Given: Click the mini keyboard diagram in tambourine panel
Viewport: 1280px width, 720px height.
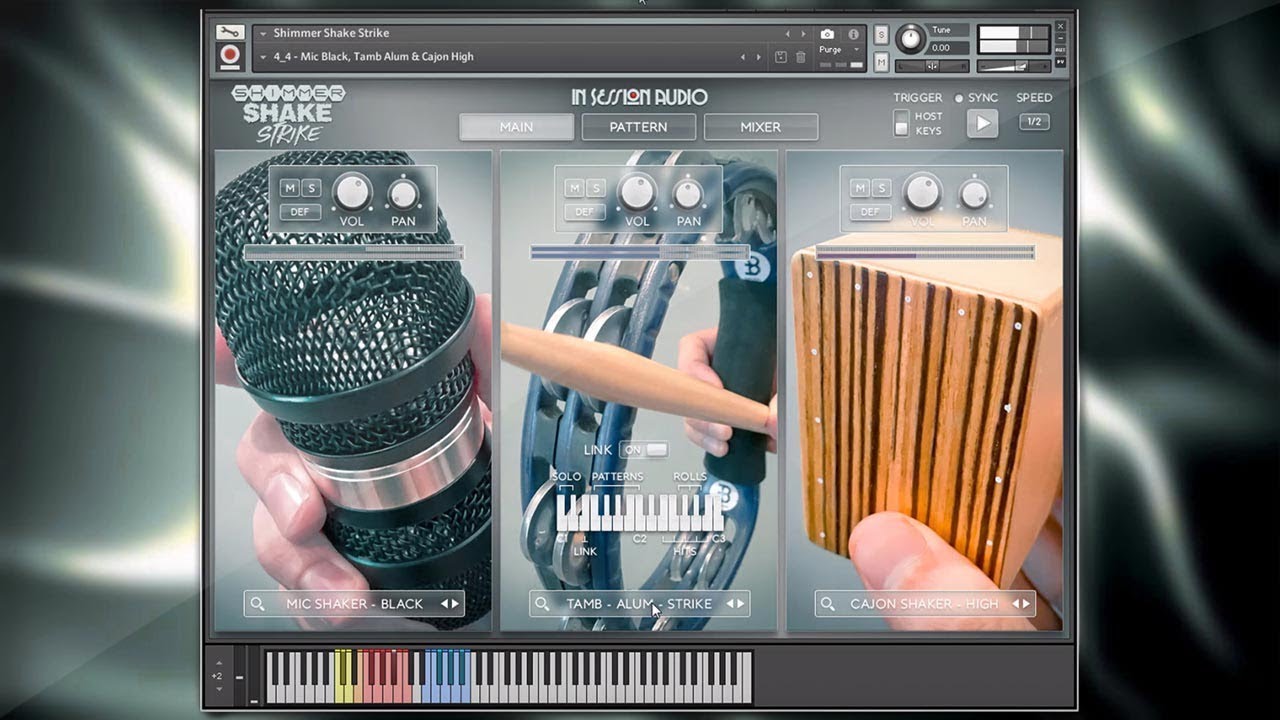Looking at the screenshot, I should click(640, 512).
